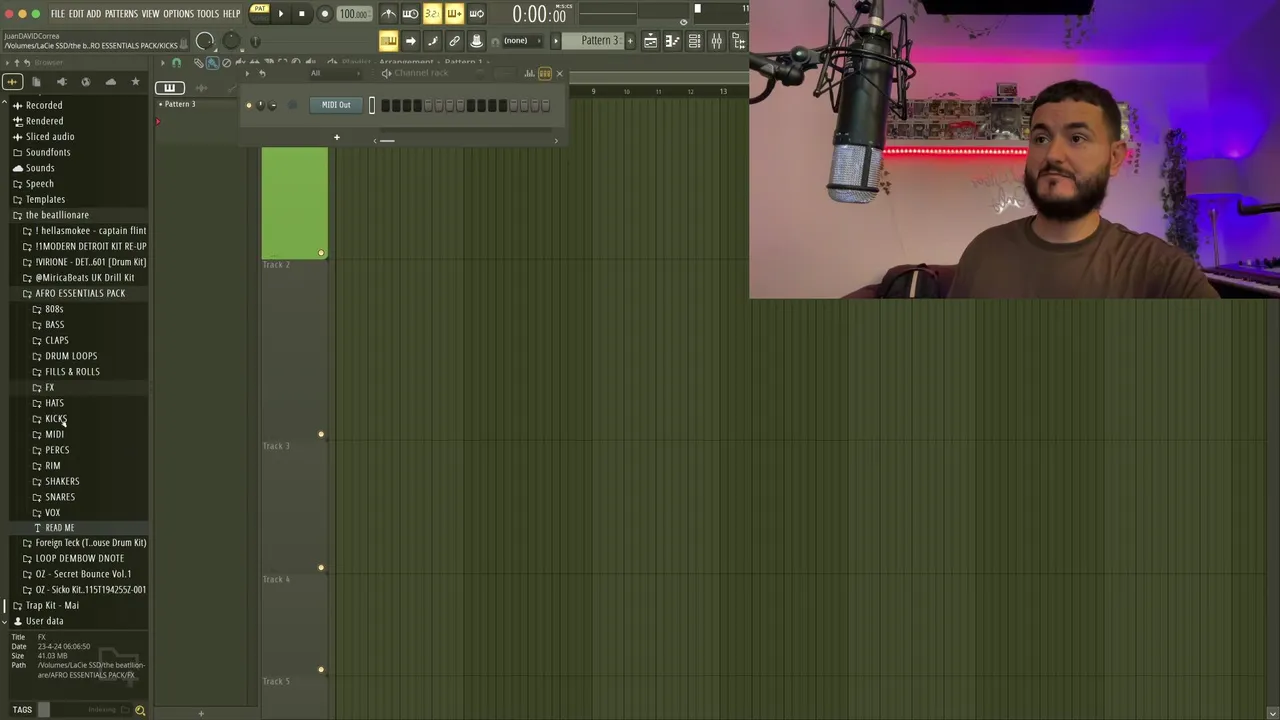Arm recording with the Record button

coord(324,14)
